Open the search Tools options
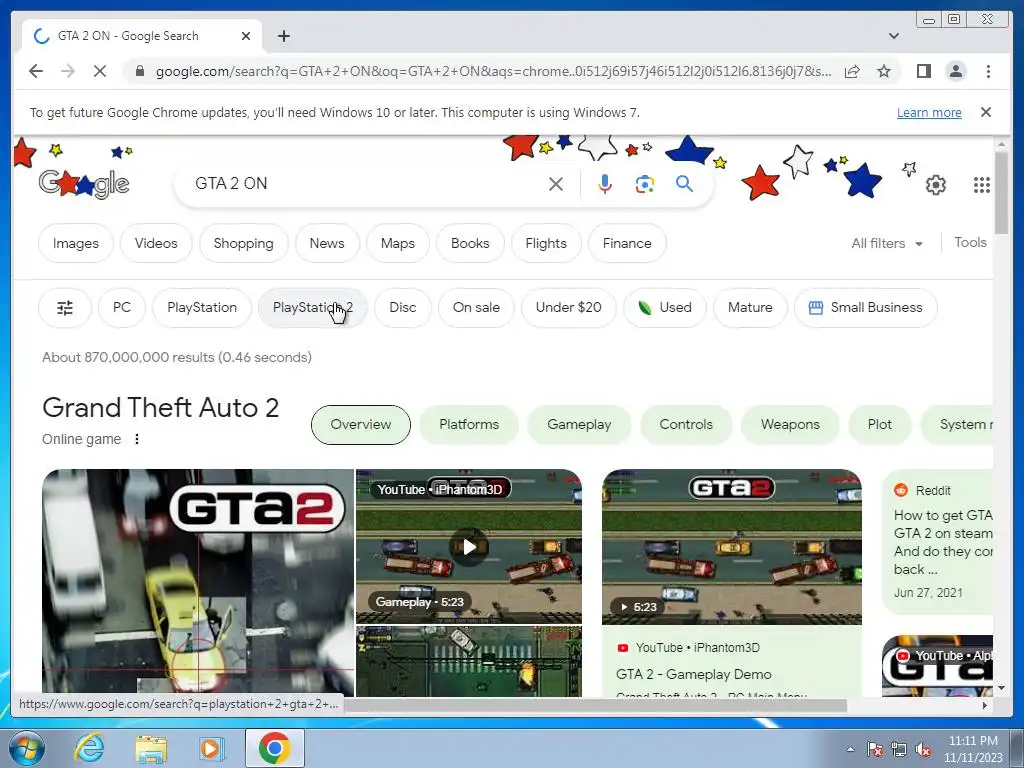1024x768 pixels. pos(970,242)
